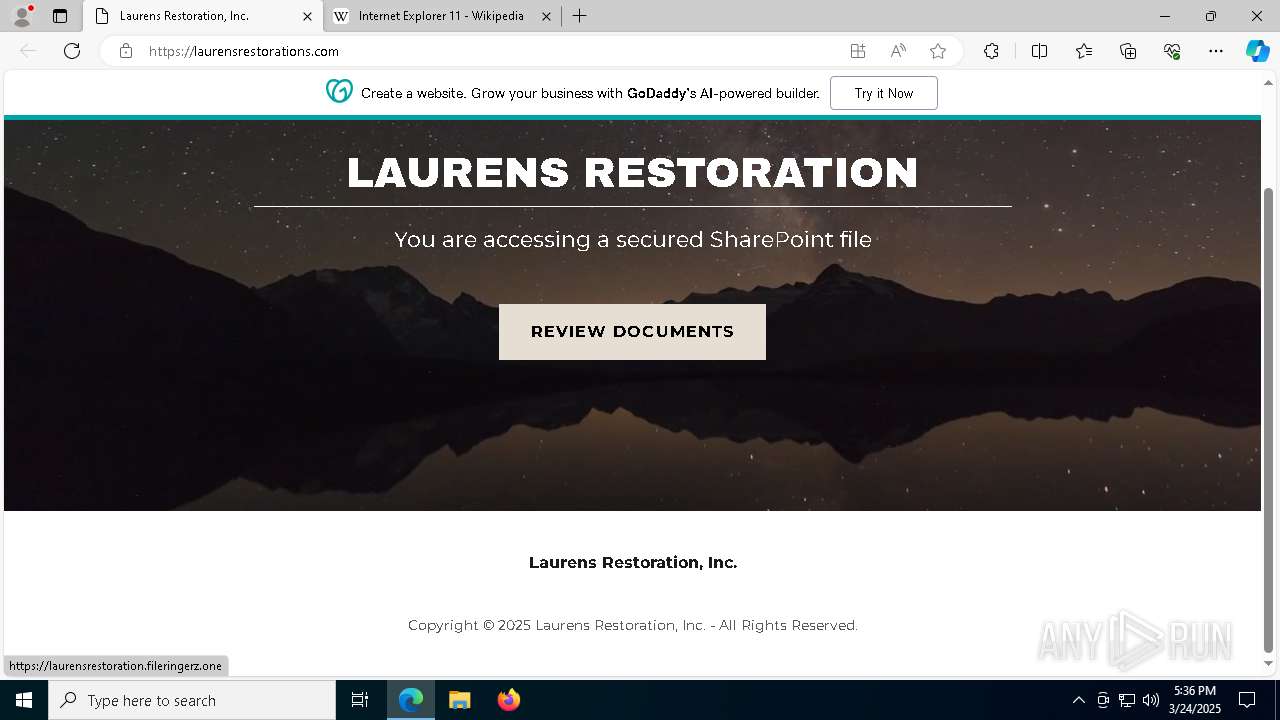Click the Copyright © 2025 footer text

[633, 625]
